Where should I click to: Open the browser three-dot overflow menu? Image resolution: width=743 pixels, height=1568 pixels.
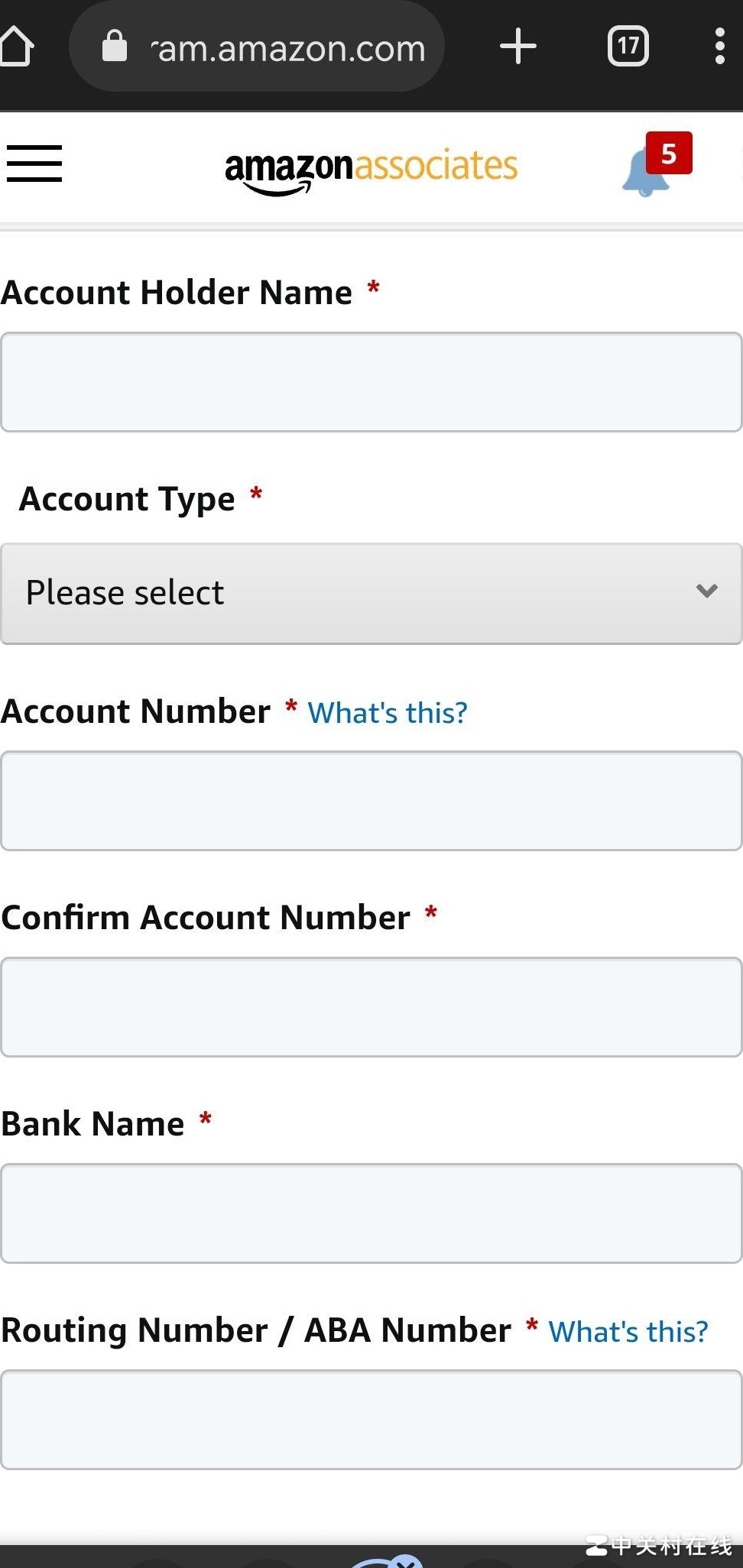[719, 47]
